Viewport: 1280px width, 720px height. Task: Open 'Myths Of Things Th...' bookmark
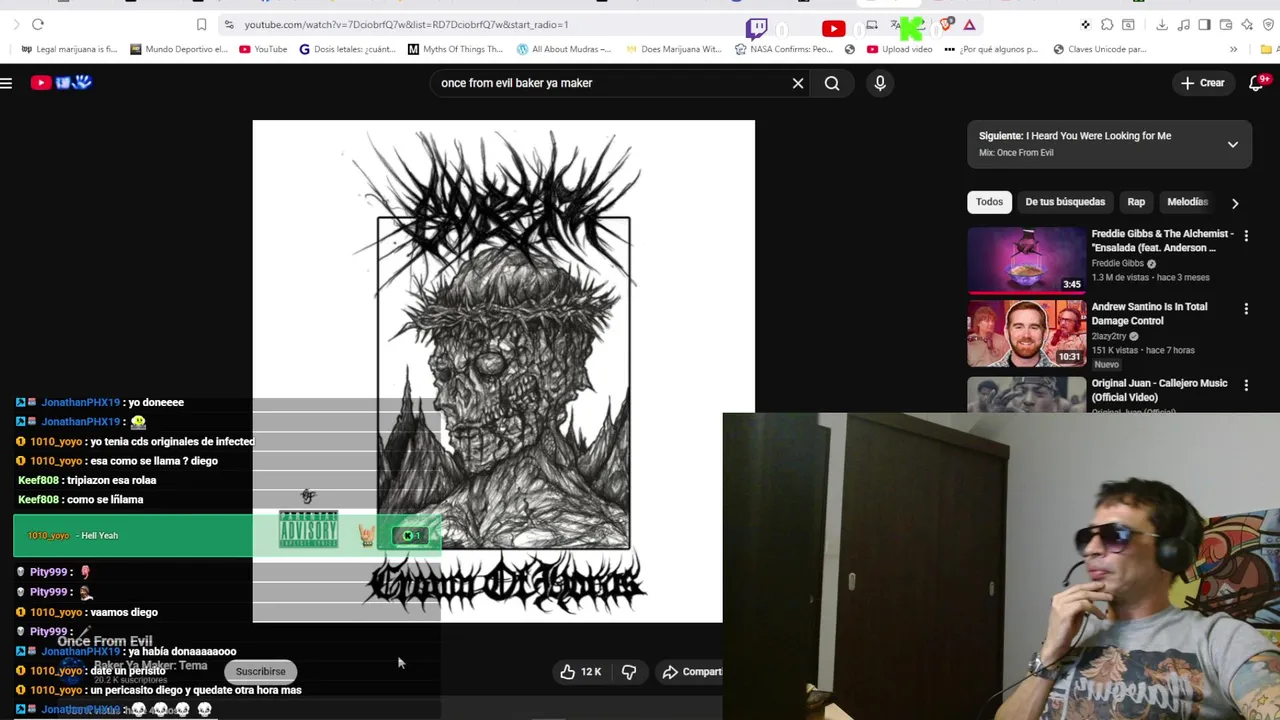coord(456,49)
